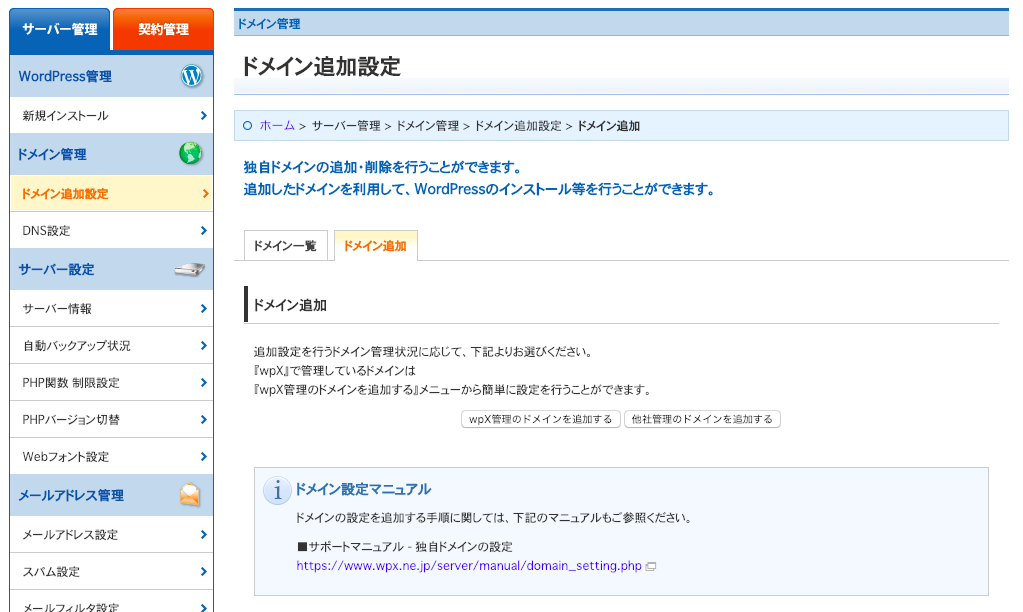Click top banner label ドメイン管理

(x=269, y=24)
